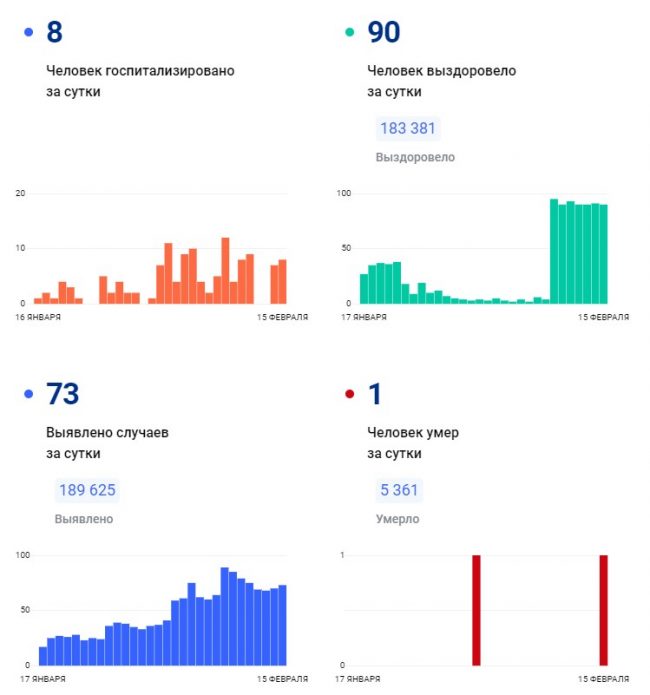Image resolution: width=650 pixels, height=695 pixels.
Task: Click the 'Человек выздоровело за сутки' label
Action: (440, 81)
